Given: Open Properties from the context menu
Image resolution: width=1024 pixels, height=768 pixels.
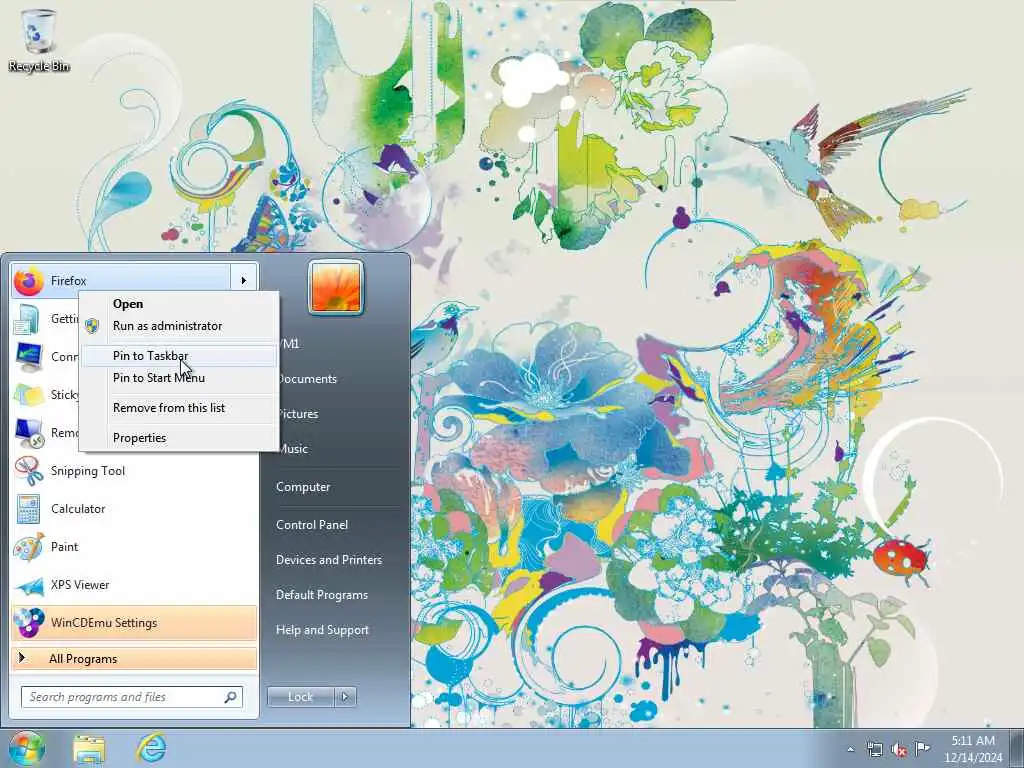Looking at the screenshot, I should [180, 438].
